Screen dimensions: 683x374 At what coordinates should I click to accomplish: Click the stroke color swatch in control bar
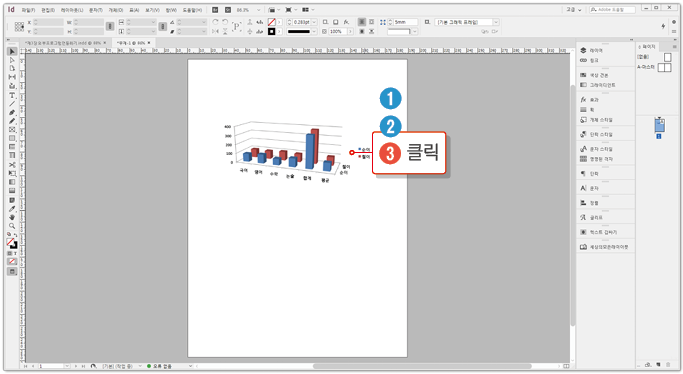click(x=271, y=31)
